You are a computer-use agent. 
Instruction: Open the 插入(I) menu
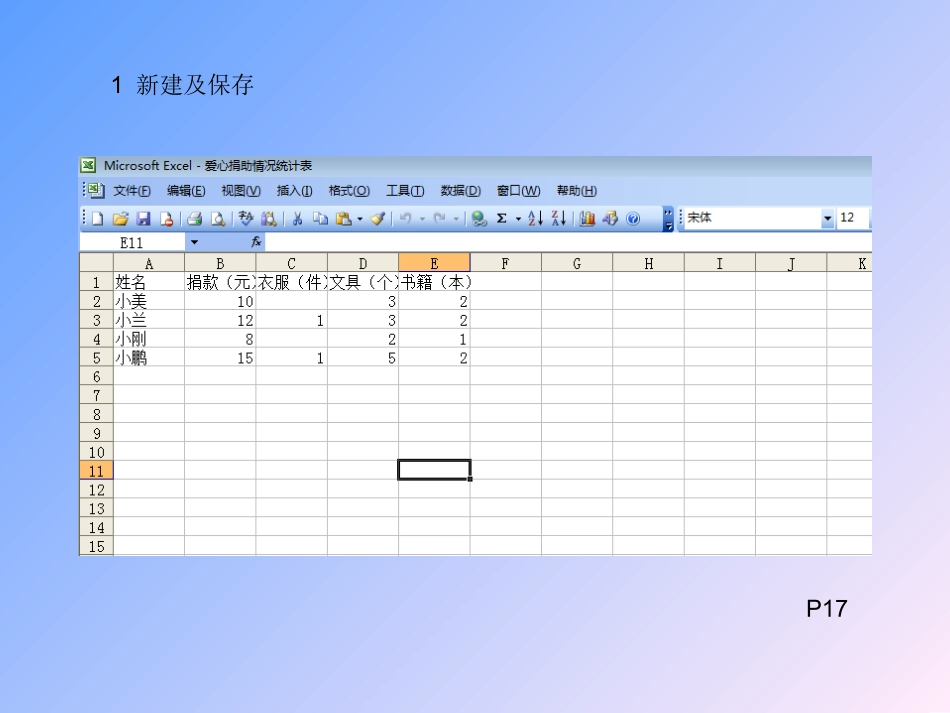(294, 191)
